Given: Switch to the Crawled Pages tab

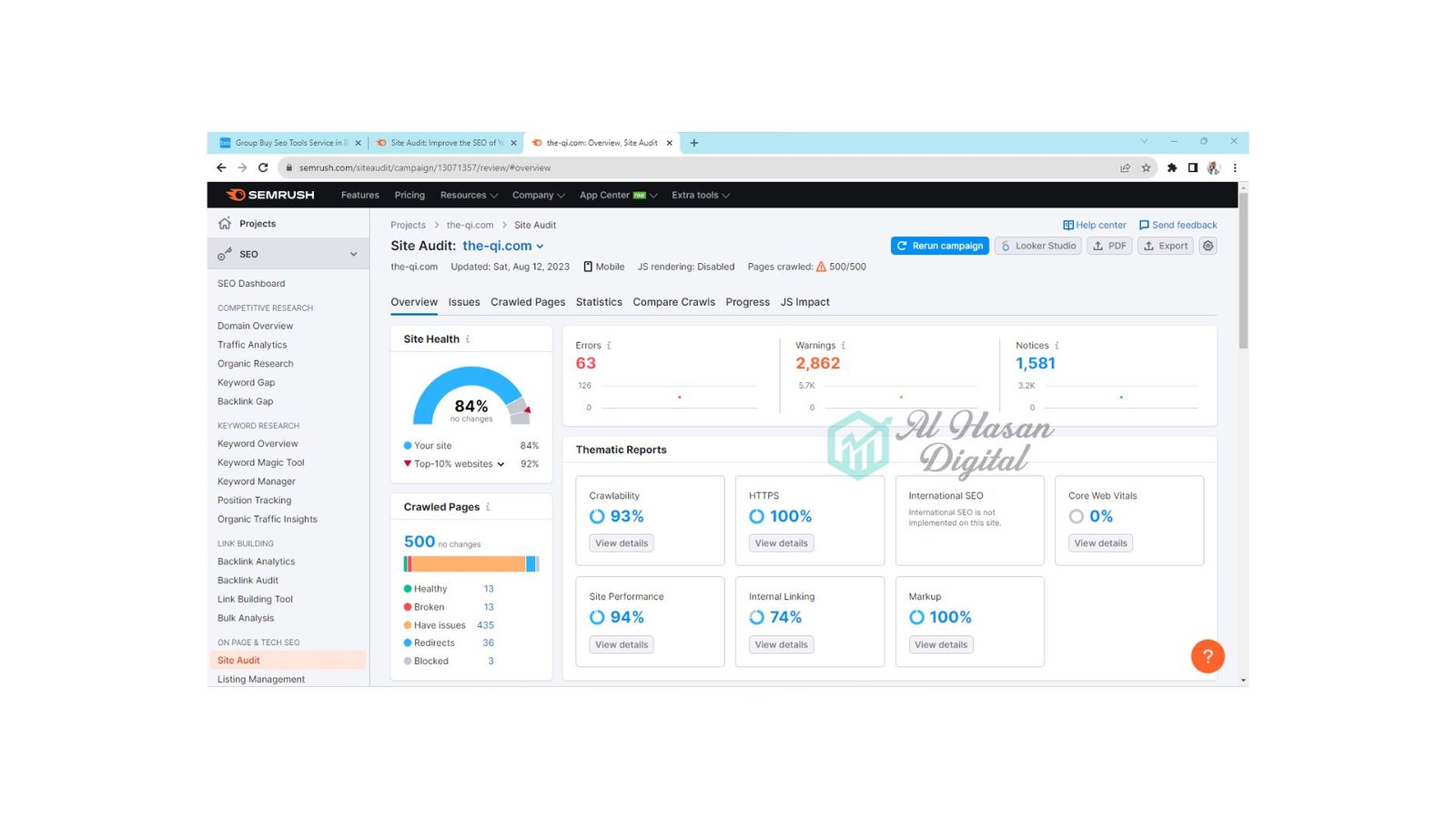Looking at the screenshot, I should click(528, 302).
